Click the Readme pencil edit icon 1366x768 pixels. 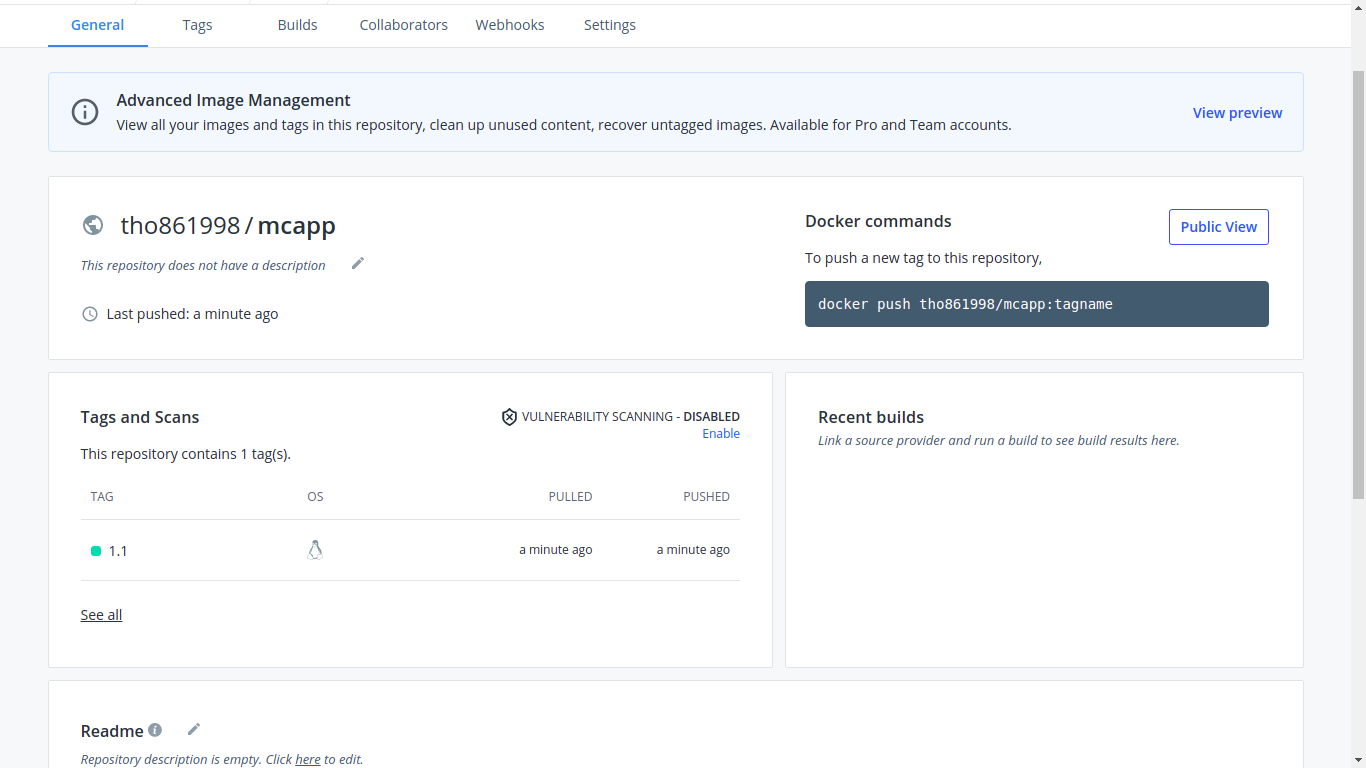pyautogui.click(x=194, y=729)
